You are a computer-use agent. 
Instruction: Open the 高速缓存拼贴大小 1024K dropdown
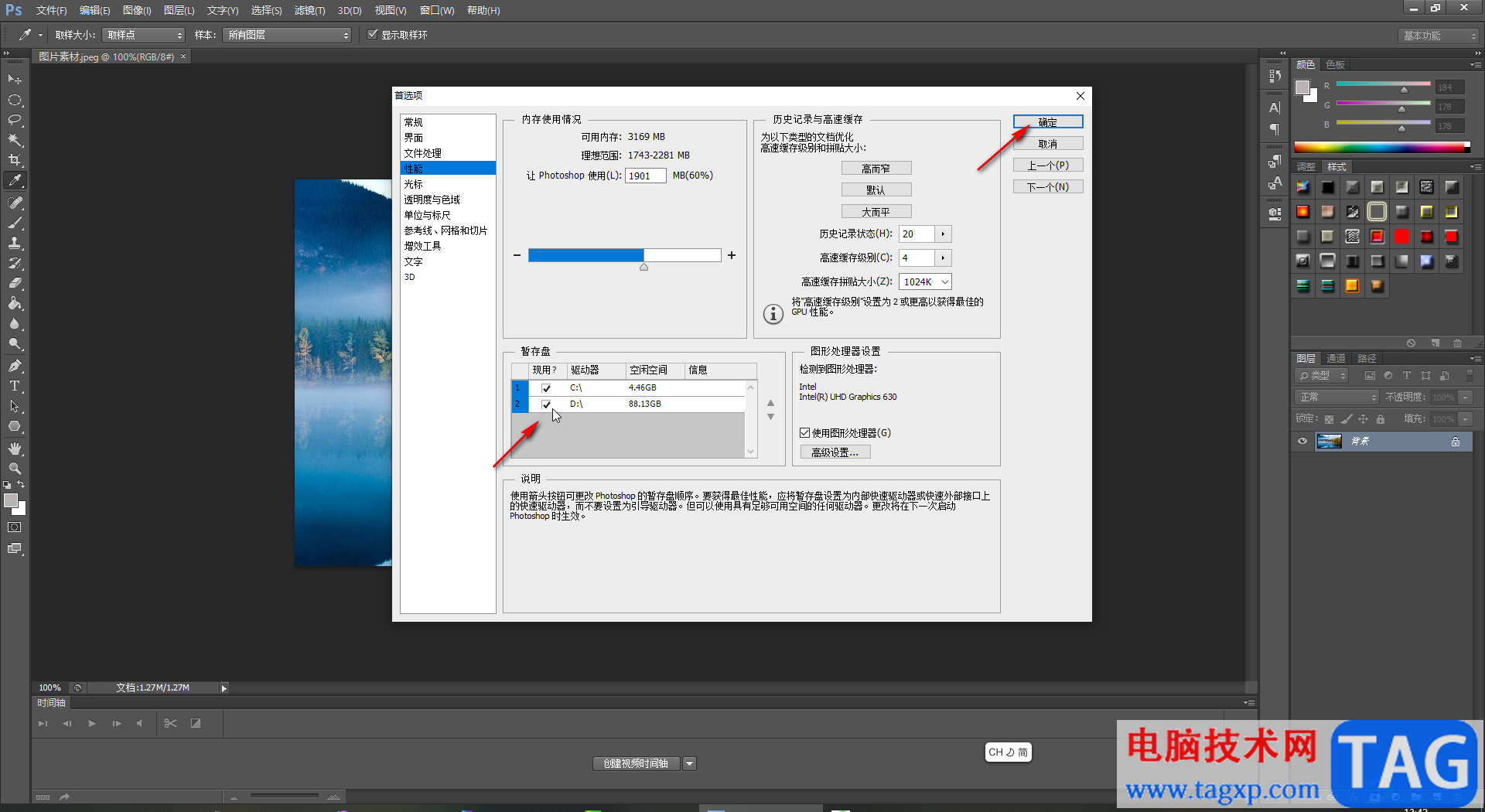click(925, 281)
